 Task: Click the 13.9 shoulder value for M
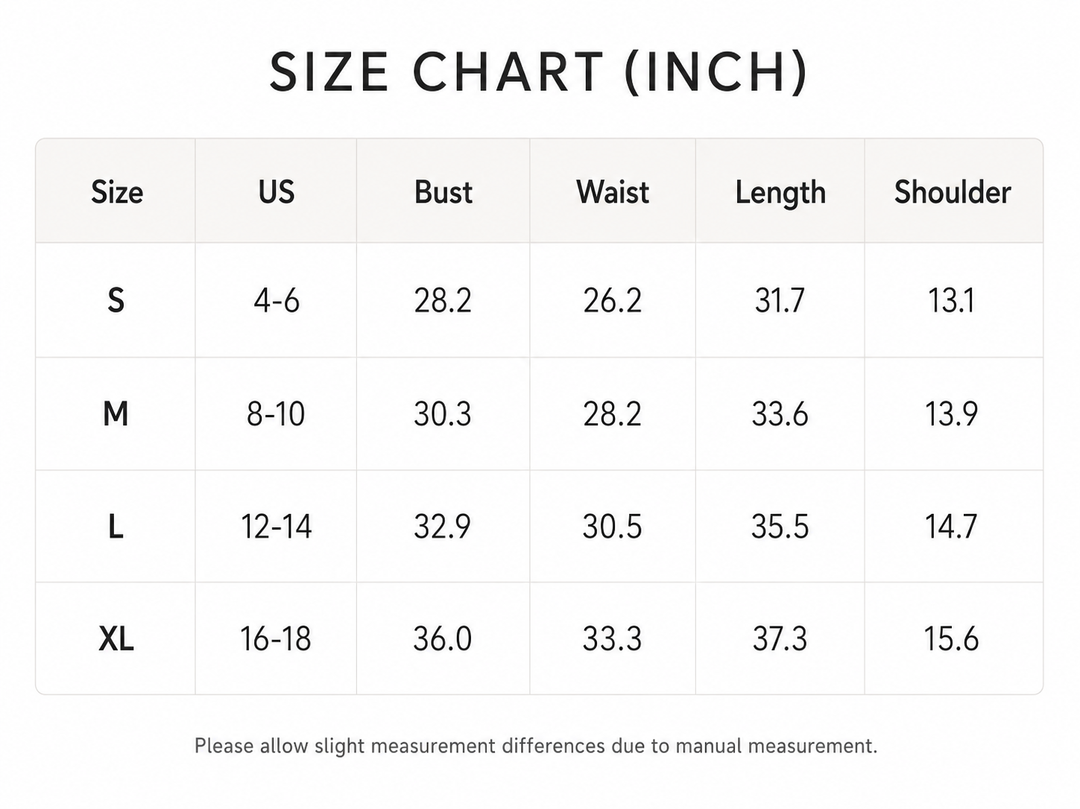click(x=951, y=414)
